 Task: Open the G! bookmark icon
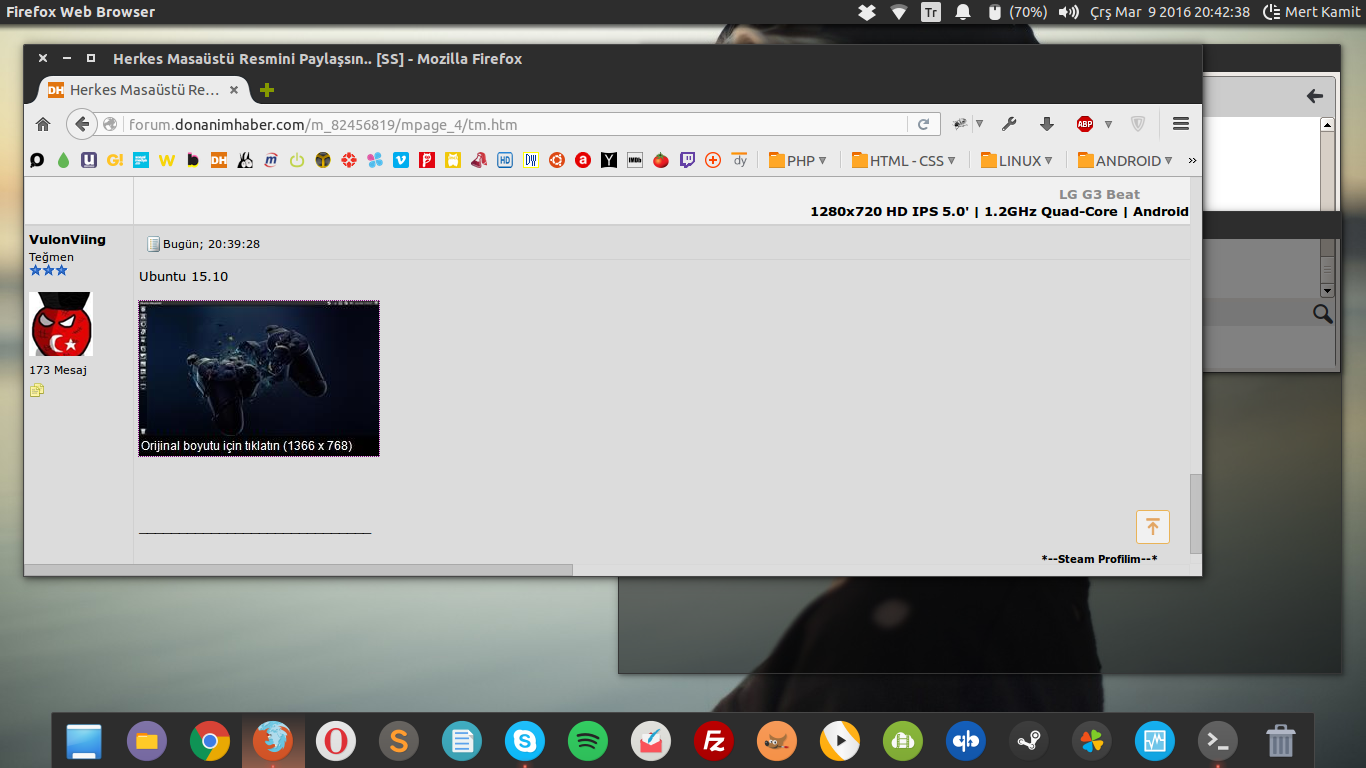pos(115,160)
